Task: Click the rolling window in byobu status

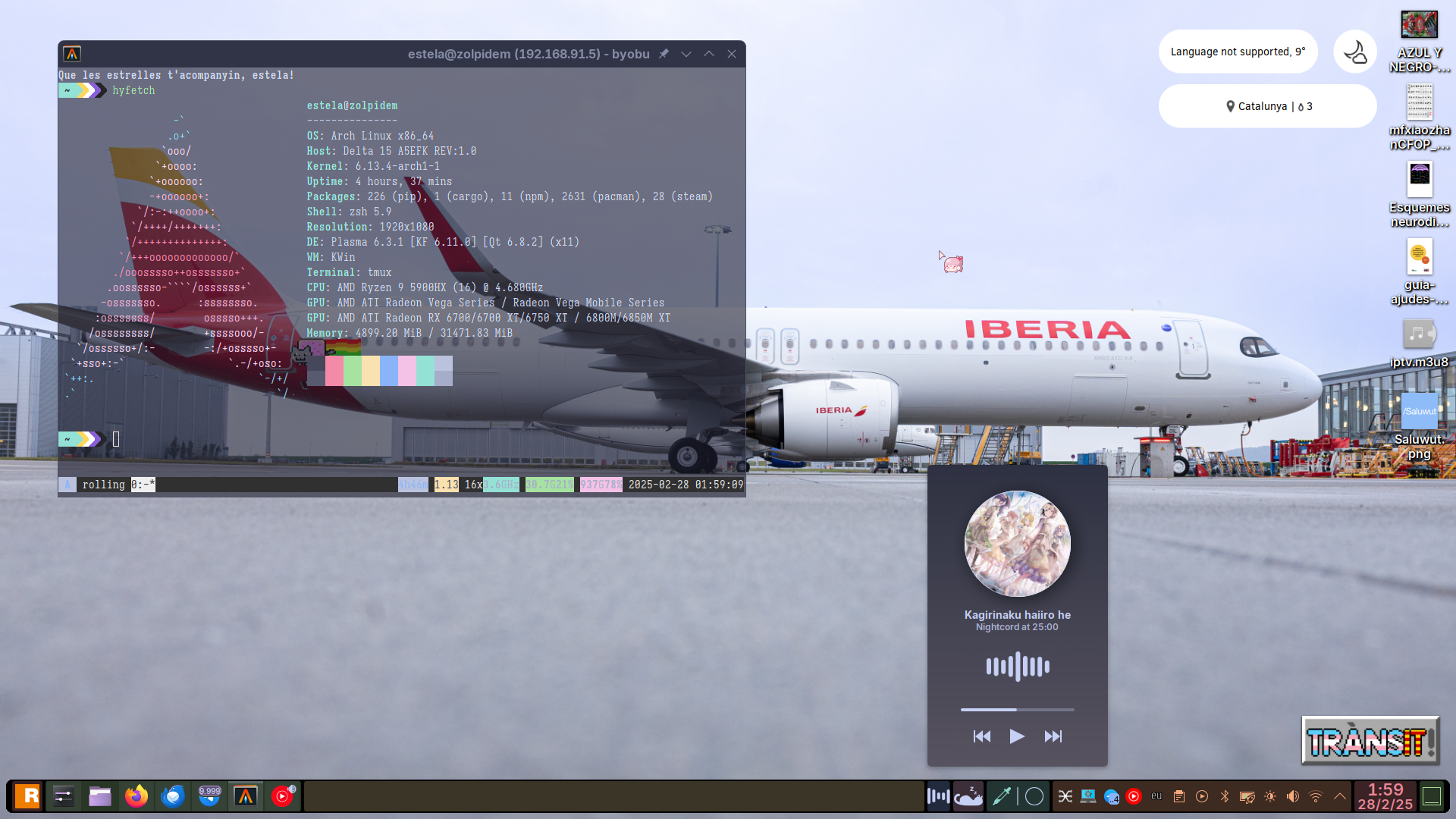Action: coord(103,485)
